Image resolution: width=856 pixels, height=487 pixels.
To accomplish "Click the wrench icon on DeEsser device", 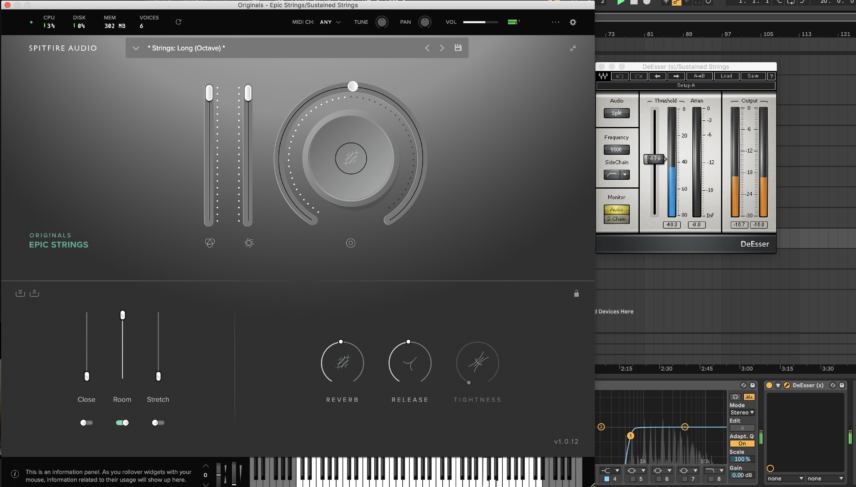I will pos(787,385).
